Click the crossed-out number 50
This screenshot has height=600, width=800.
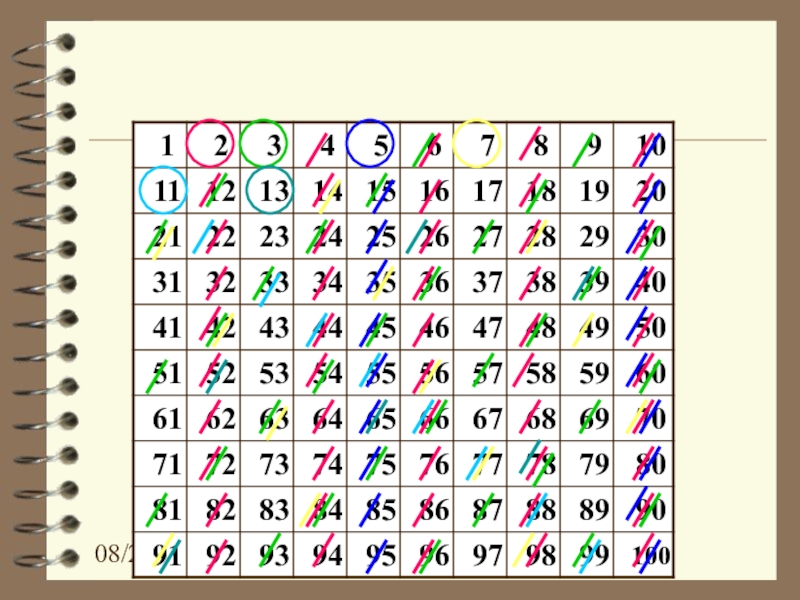pos(644,327)
